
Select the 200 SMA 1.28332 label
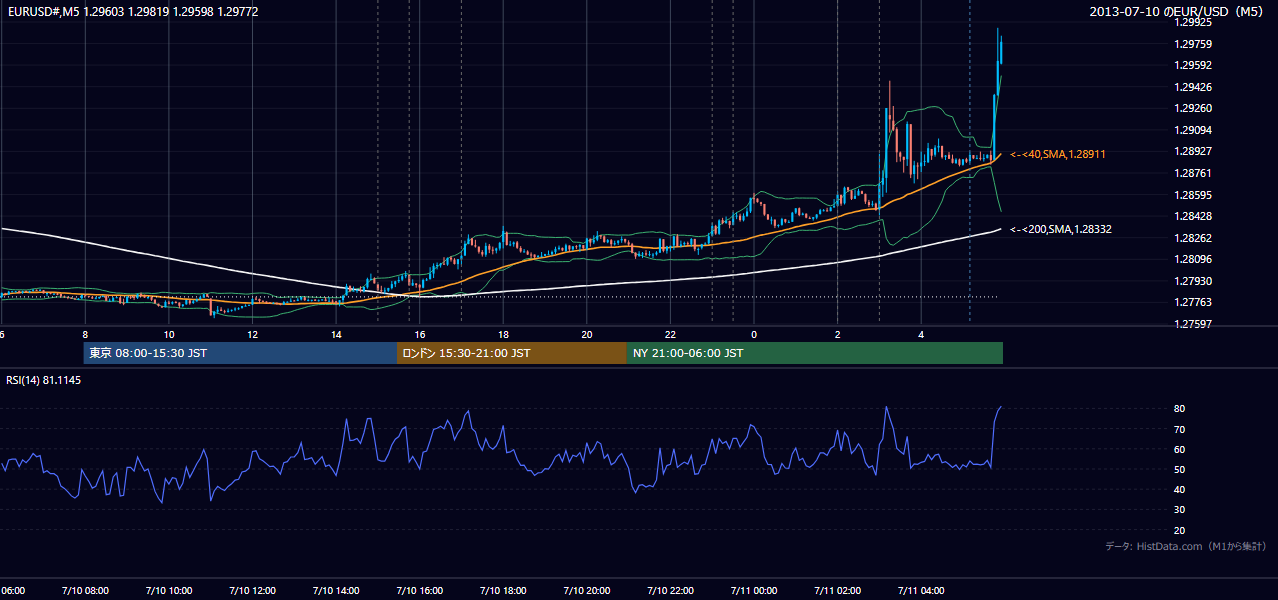pos(1061,229)
